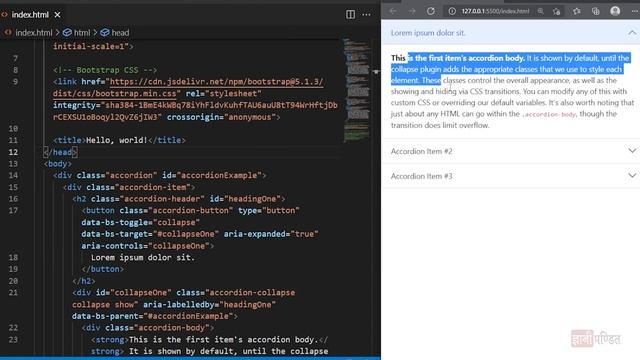
Task: Select the index.html editor tab
Action: [31, 15]
